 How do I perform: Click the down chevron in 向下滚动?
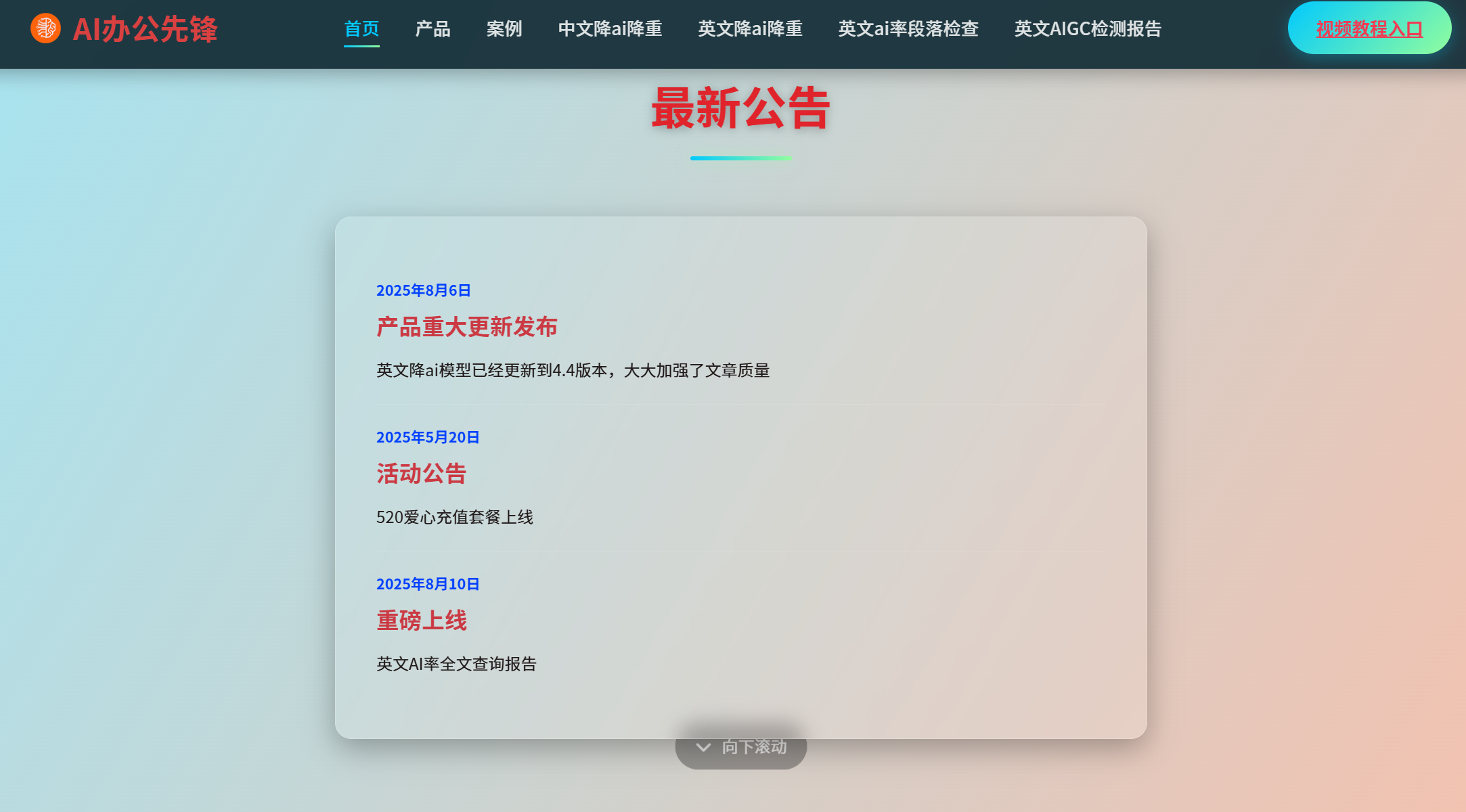pyautogui.click(x=703, y=747)
